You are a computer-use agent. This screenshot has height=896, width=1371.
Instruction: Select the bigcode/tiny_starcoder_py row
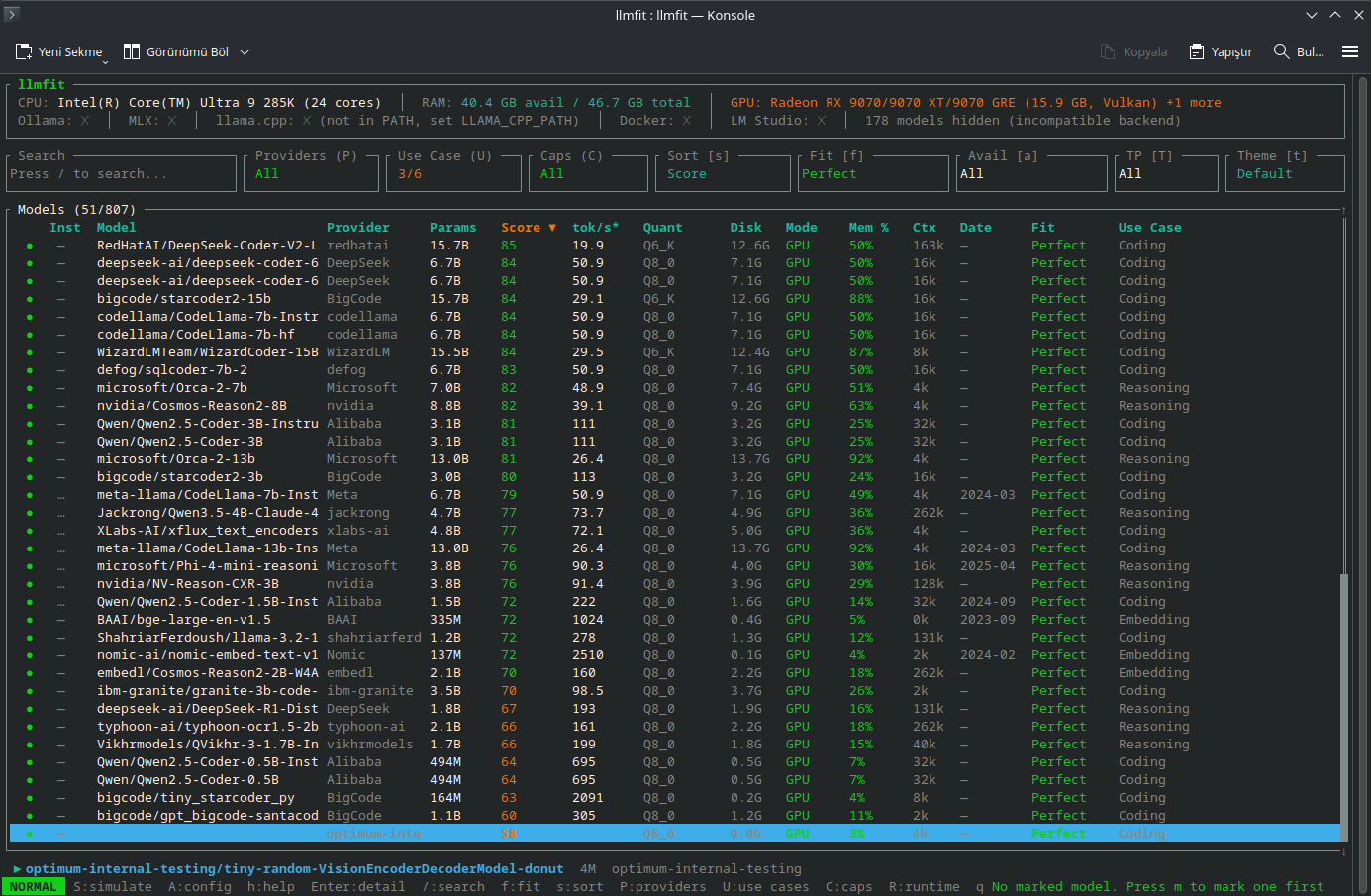[x=675, y=798]
